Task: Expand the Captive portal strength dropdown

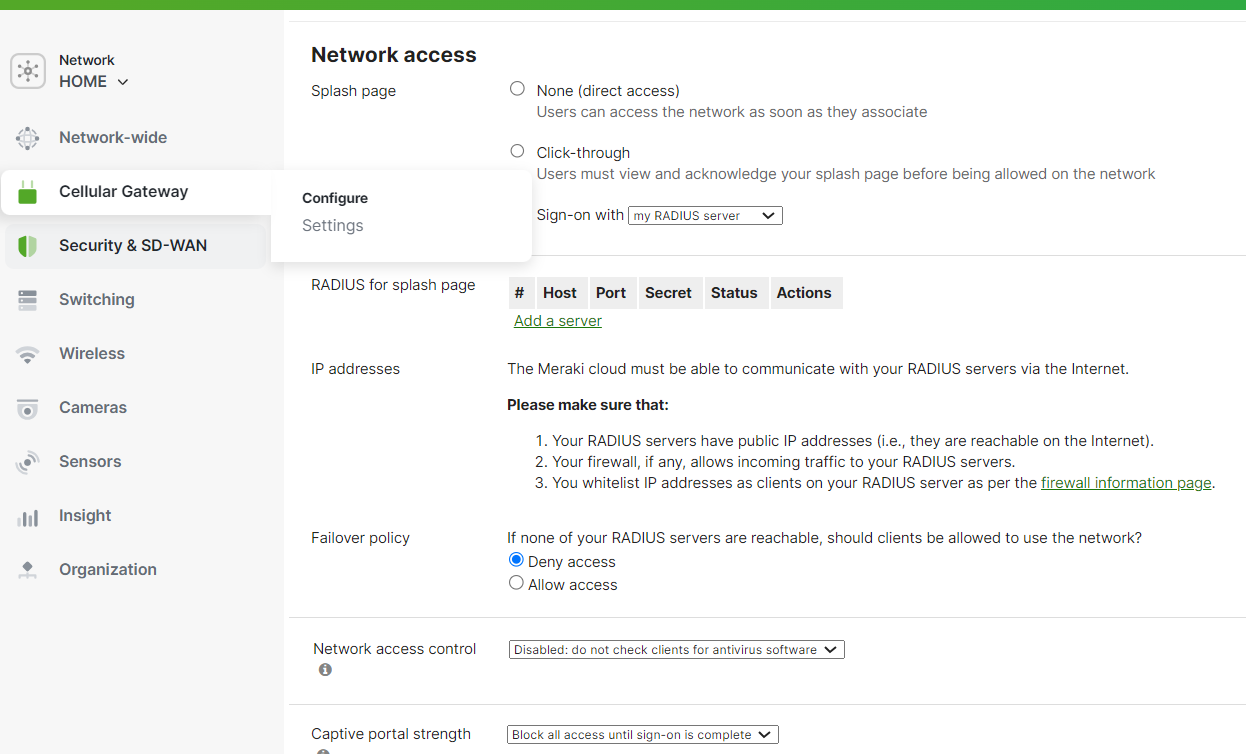Action: [642, 734]
